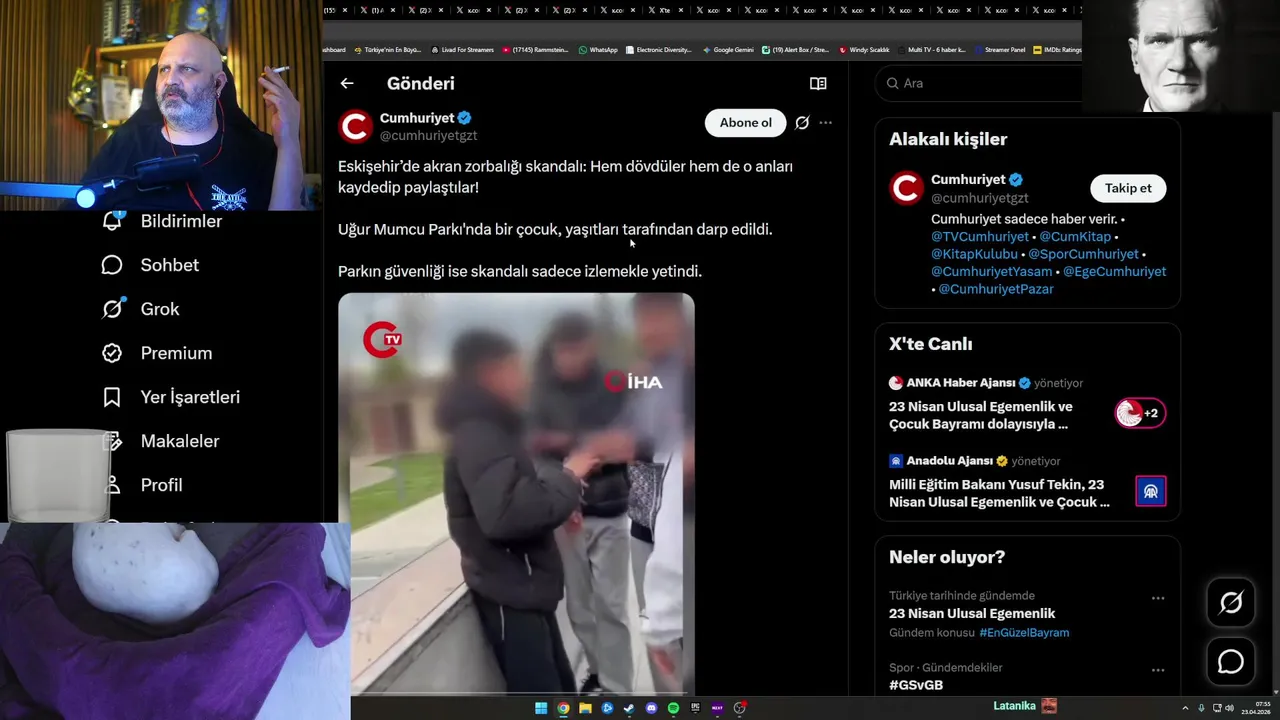Image resolution: width=1280 pixels, height=720 pixels.
Task: Open the #GSvGB trending topic
Action: [916, 685]
